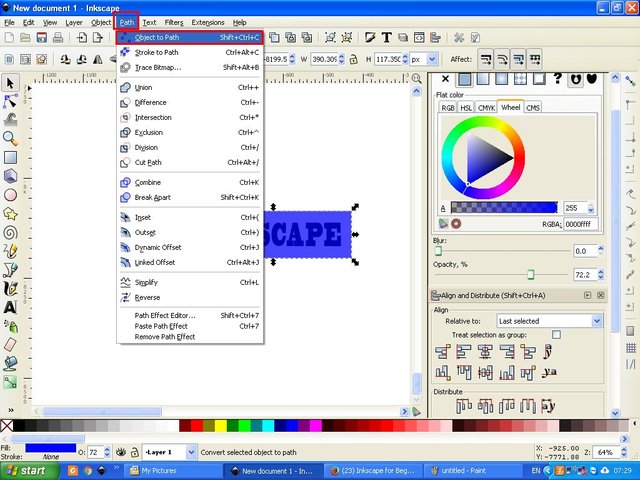This screenshot has width=640, height=480.
Task: Open the Extensions menu
Action: pyautogui.click(x=208, y=22)
